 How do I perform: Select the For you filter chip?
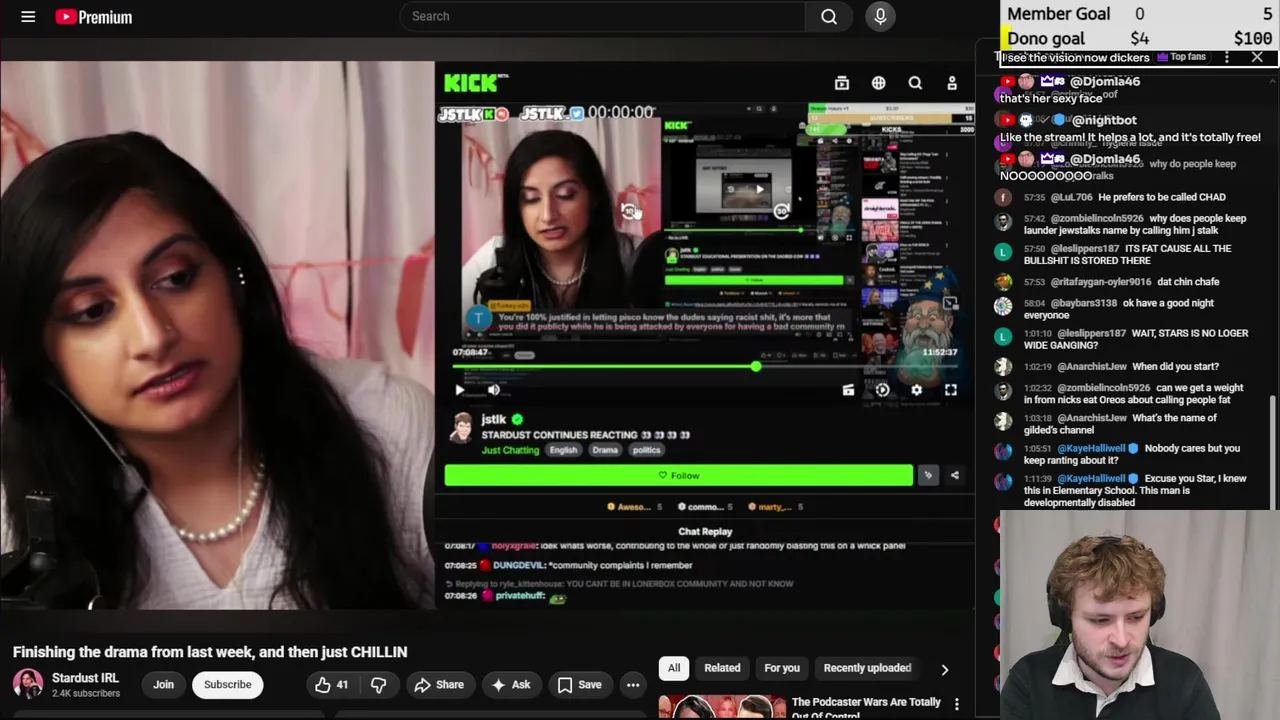[782, 668]
